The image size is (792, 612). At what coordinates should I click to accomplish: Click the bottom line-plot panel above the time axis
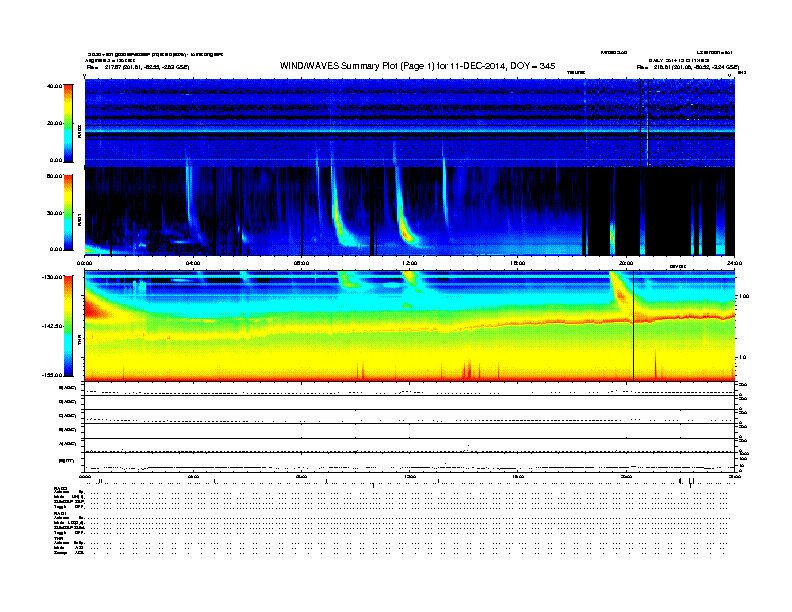pos(409,462)
